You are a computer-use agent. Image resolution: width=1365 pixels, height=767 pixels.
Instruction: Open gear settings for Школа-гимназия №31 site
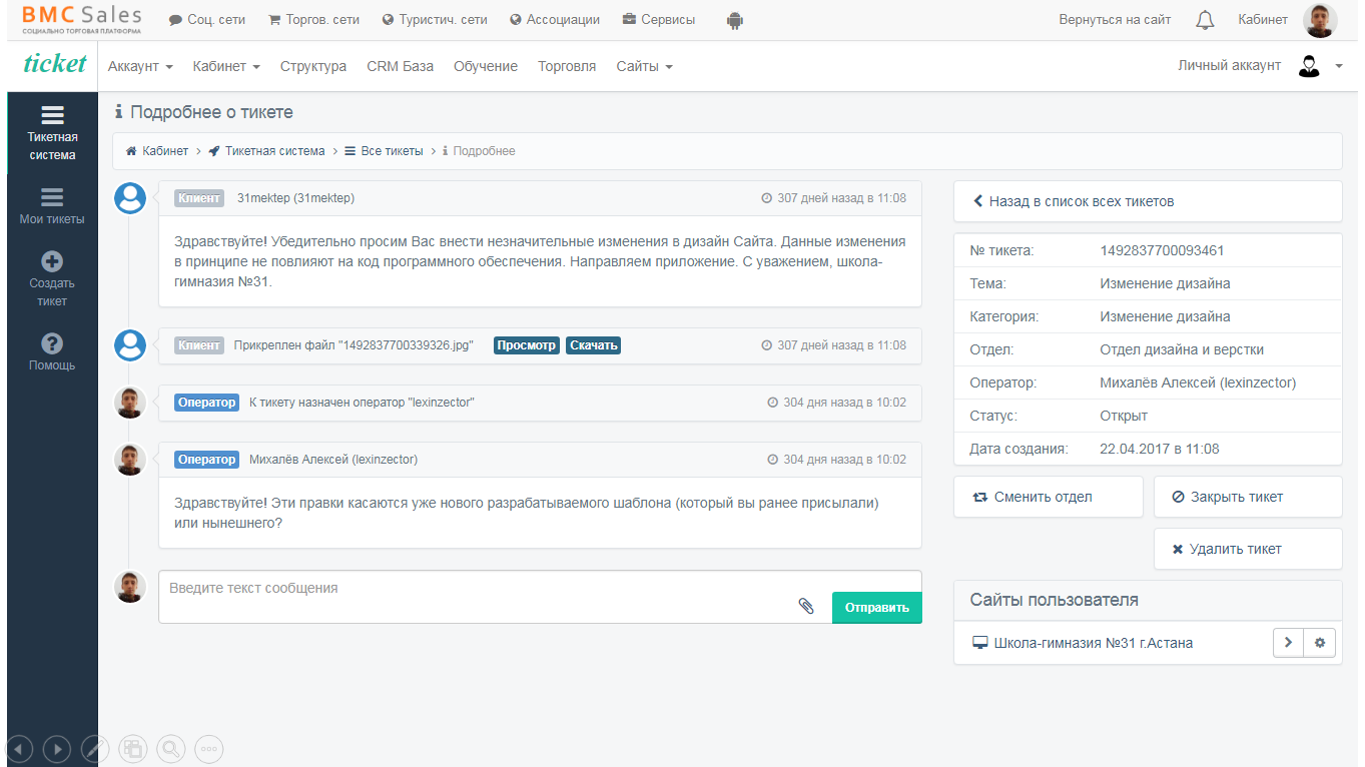click(1319, 643)
